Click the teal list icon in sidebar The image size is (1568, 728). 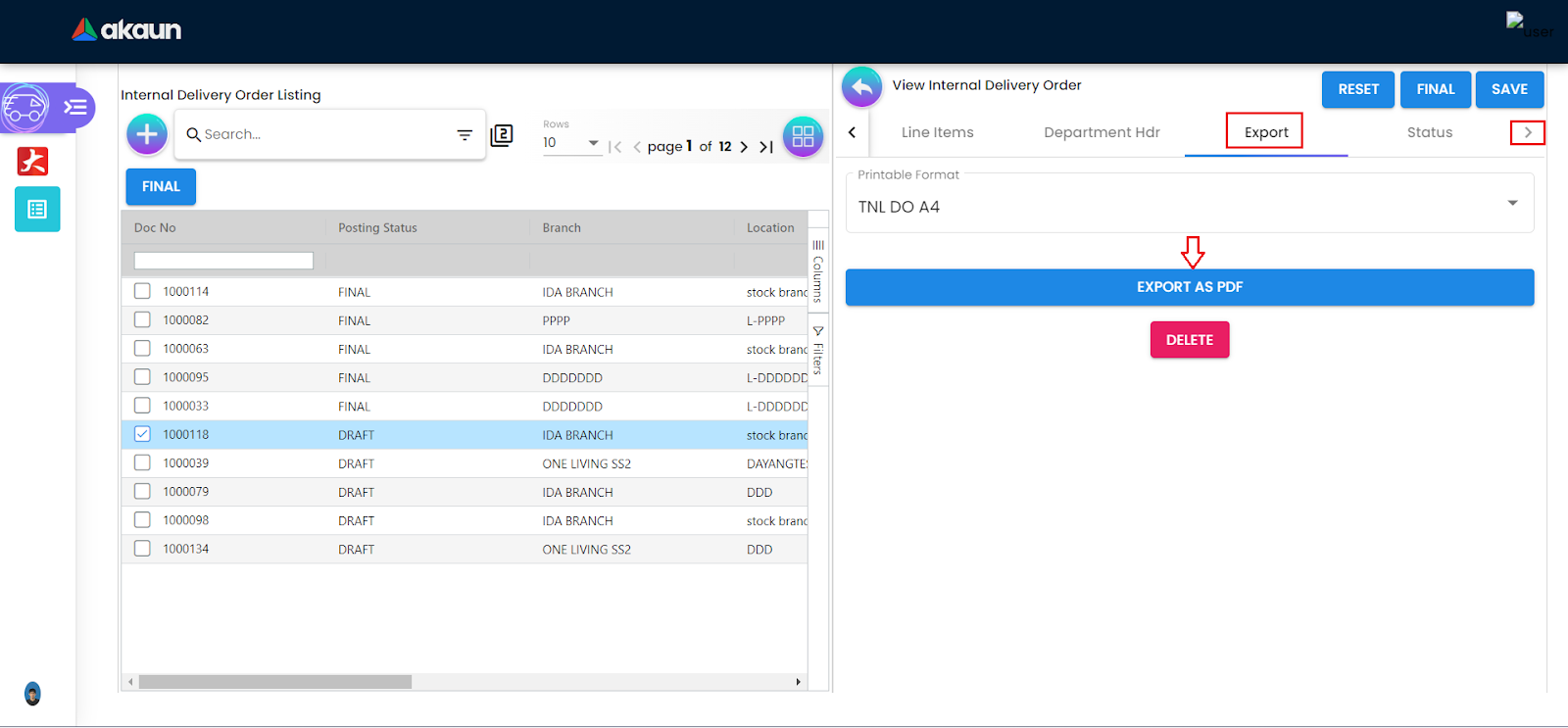(37, 209)
